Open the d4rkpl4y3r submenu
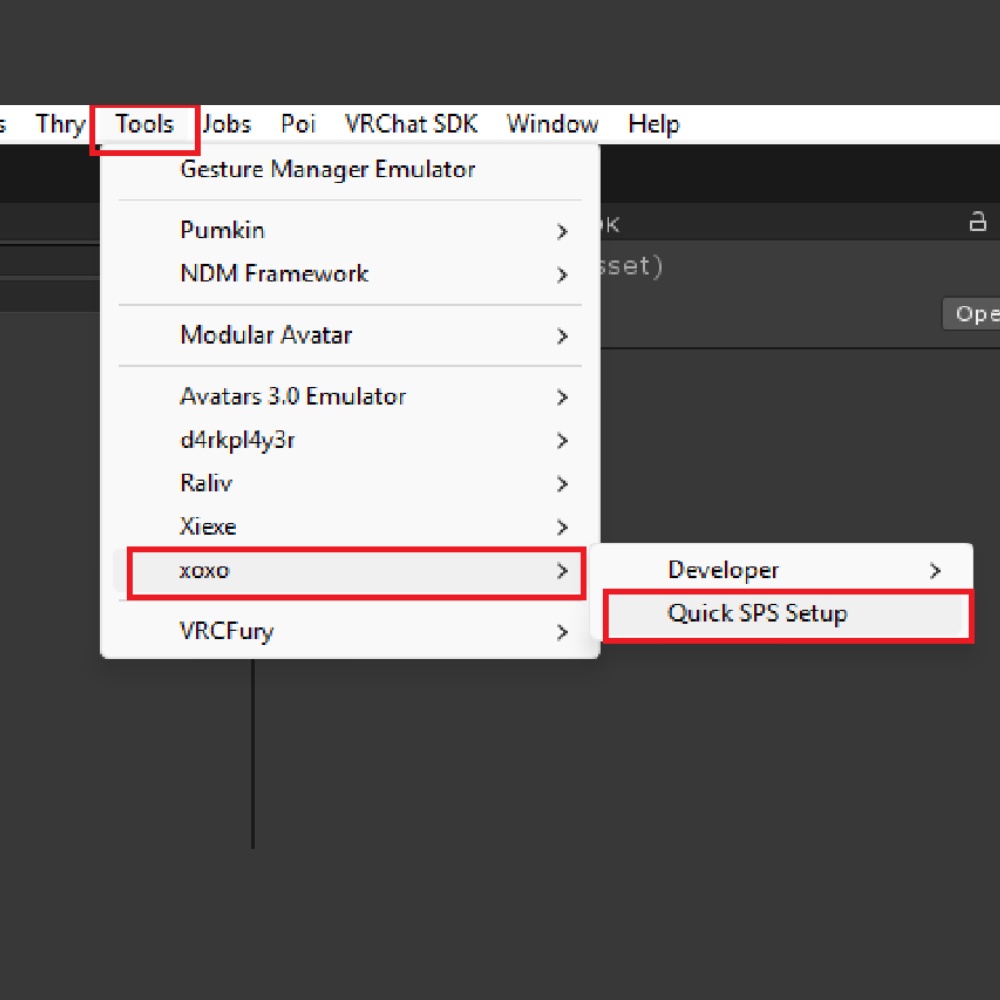The width and height of the screenshot is (1000, 1000). pos(349,440)
